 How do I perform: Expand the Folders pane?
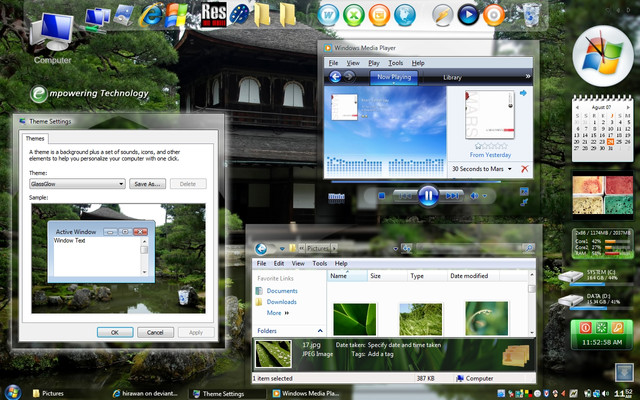coord(320,331)
